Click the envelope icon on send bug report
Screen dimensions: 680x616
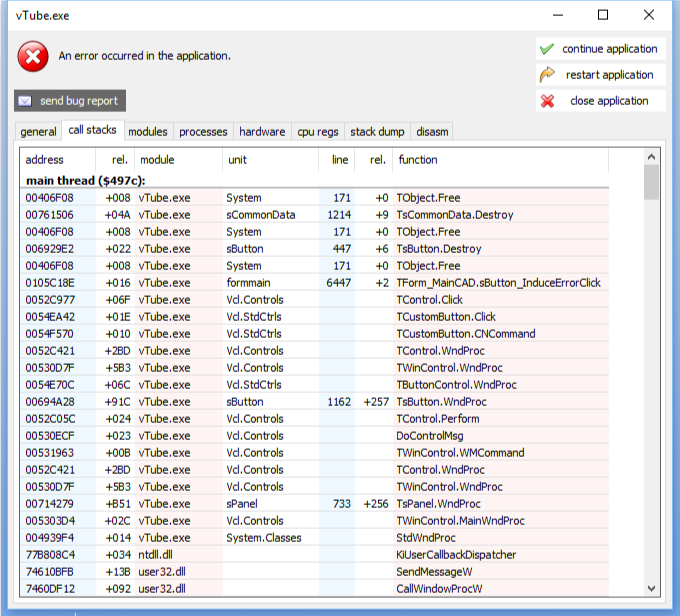coord(26,101)
